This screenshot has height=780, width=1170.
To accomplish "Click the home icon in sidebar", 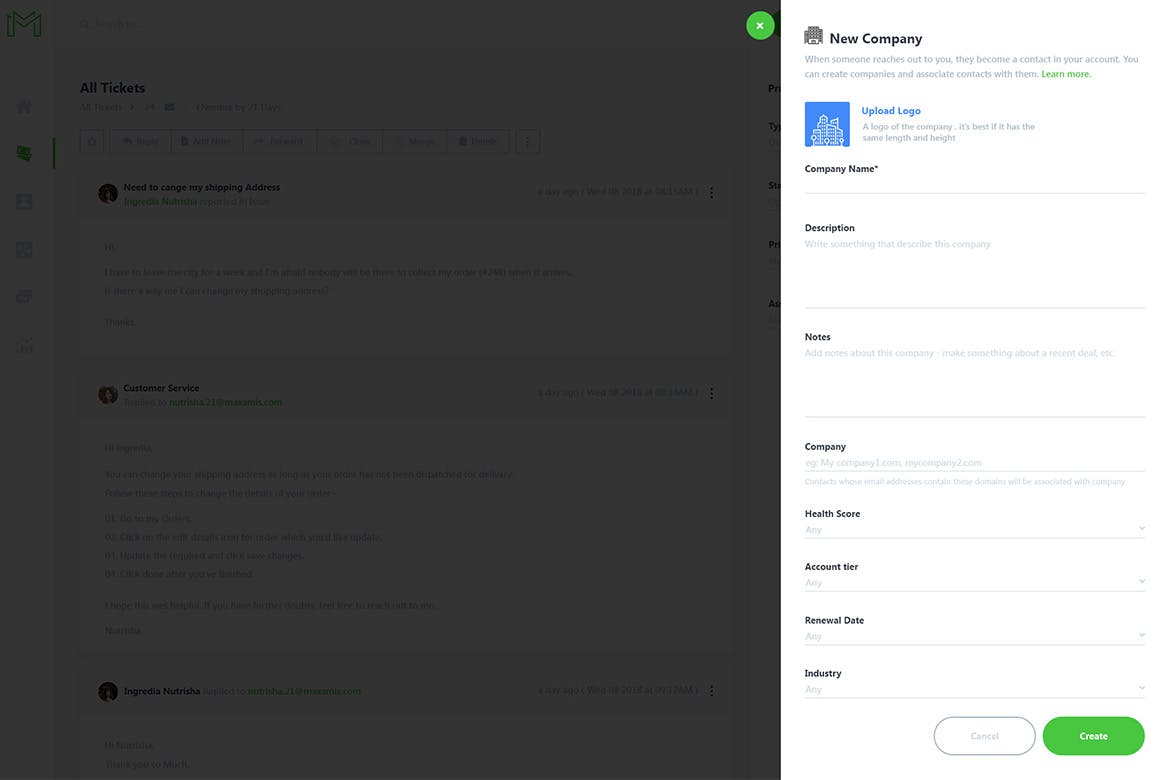I will click(x=24, y=107).
